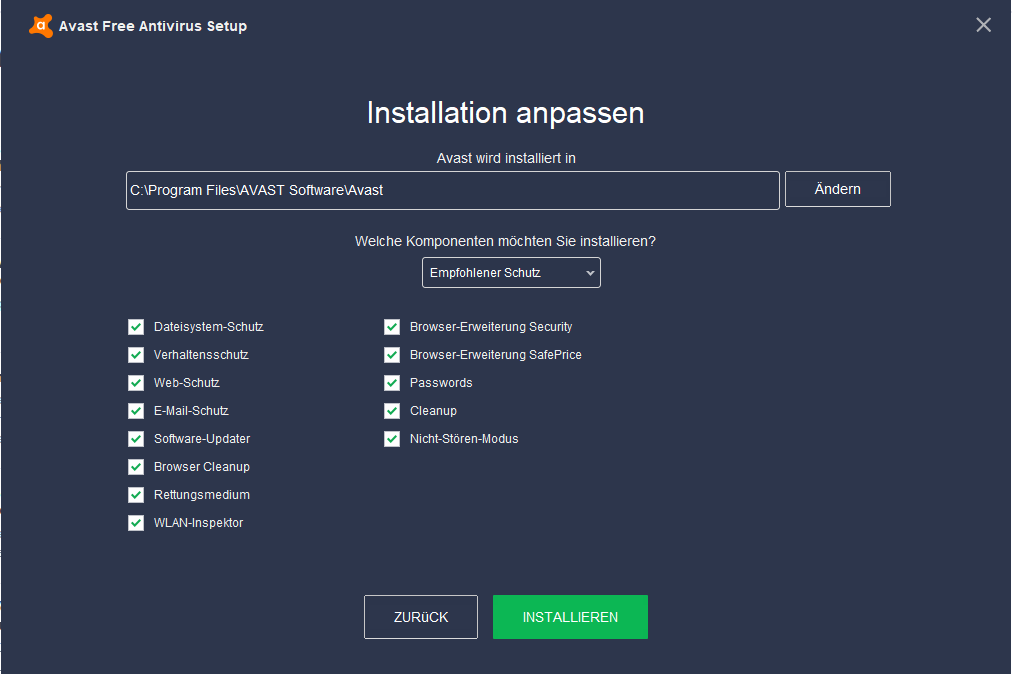Close the Avast setup window

(x=983, y=25)
